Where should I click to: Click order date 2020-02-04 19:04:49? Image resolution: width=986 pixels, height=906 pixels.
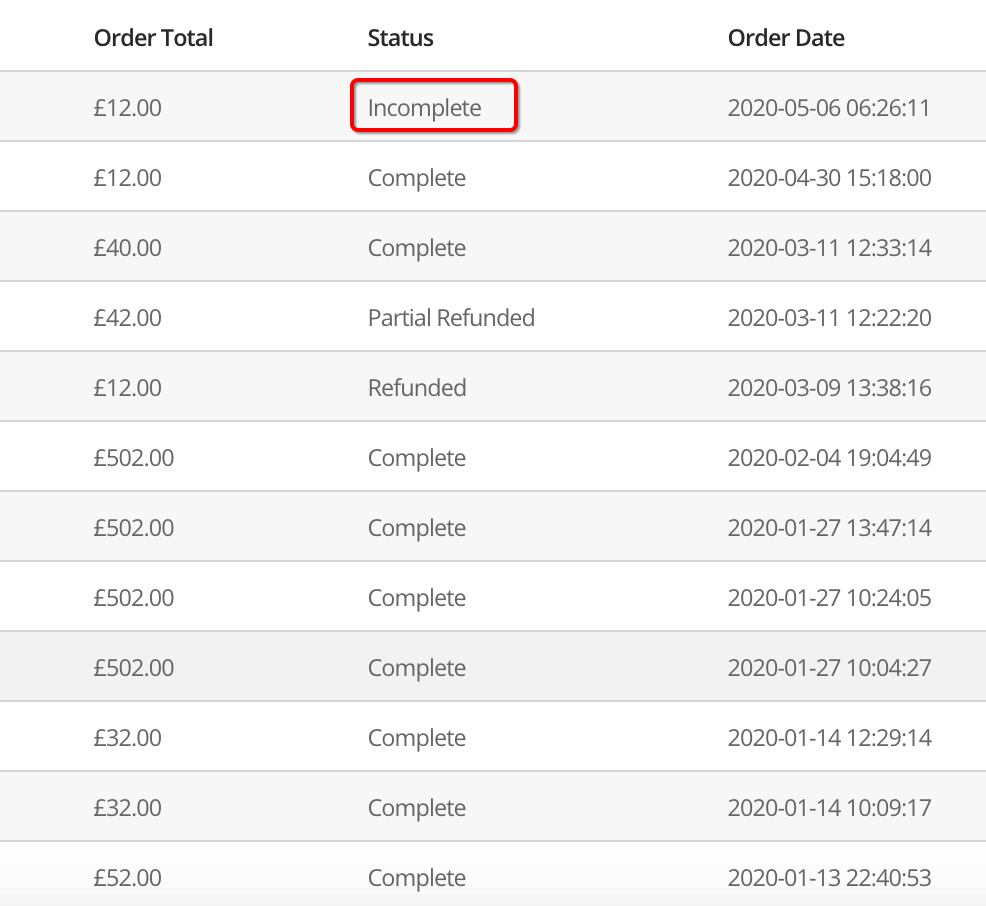coord(829,458)
